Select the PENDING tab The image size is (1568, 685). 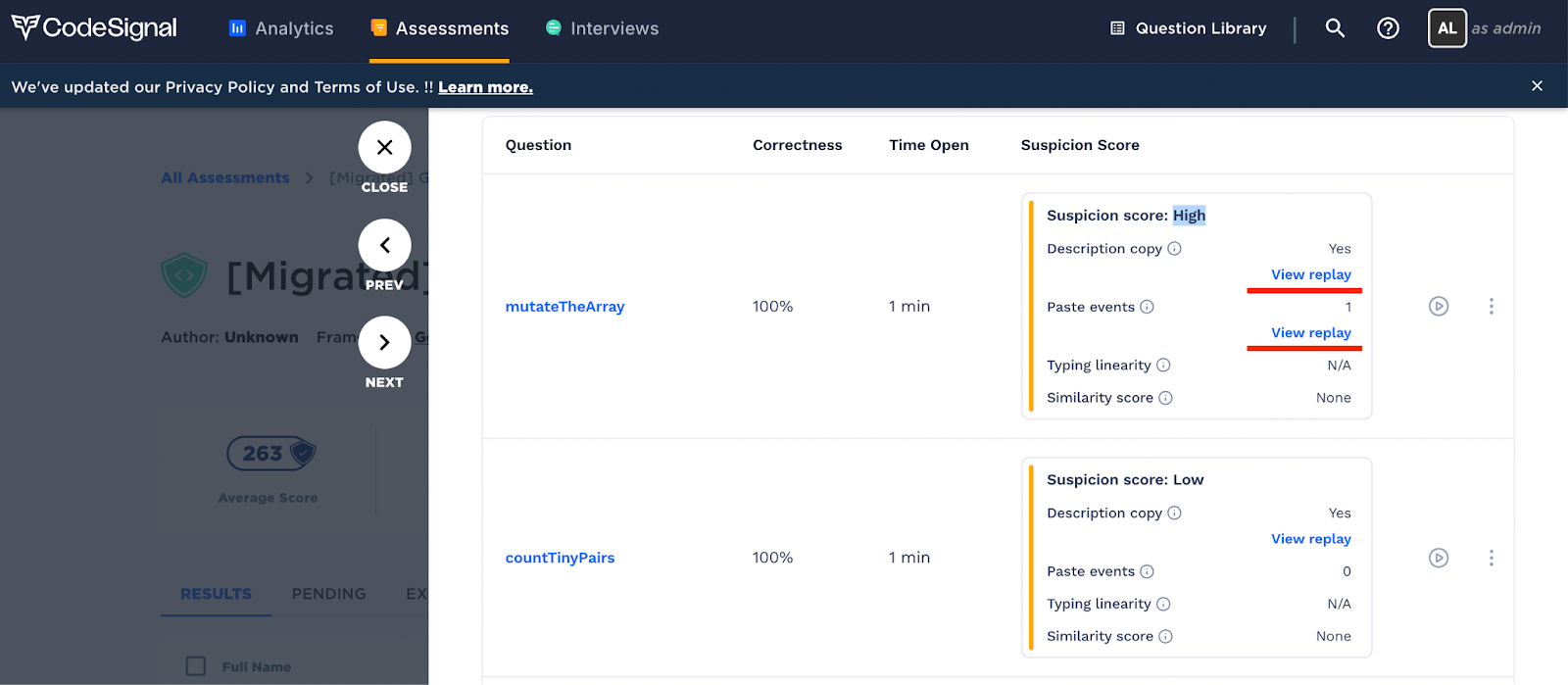(328, 594)
